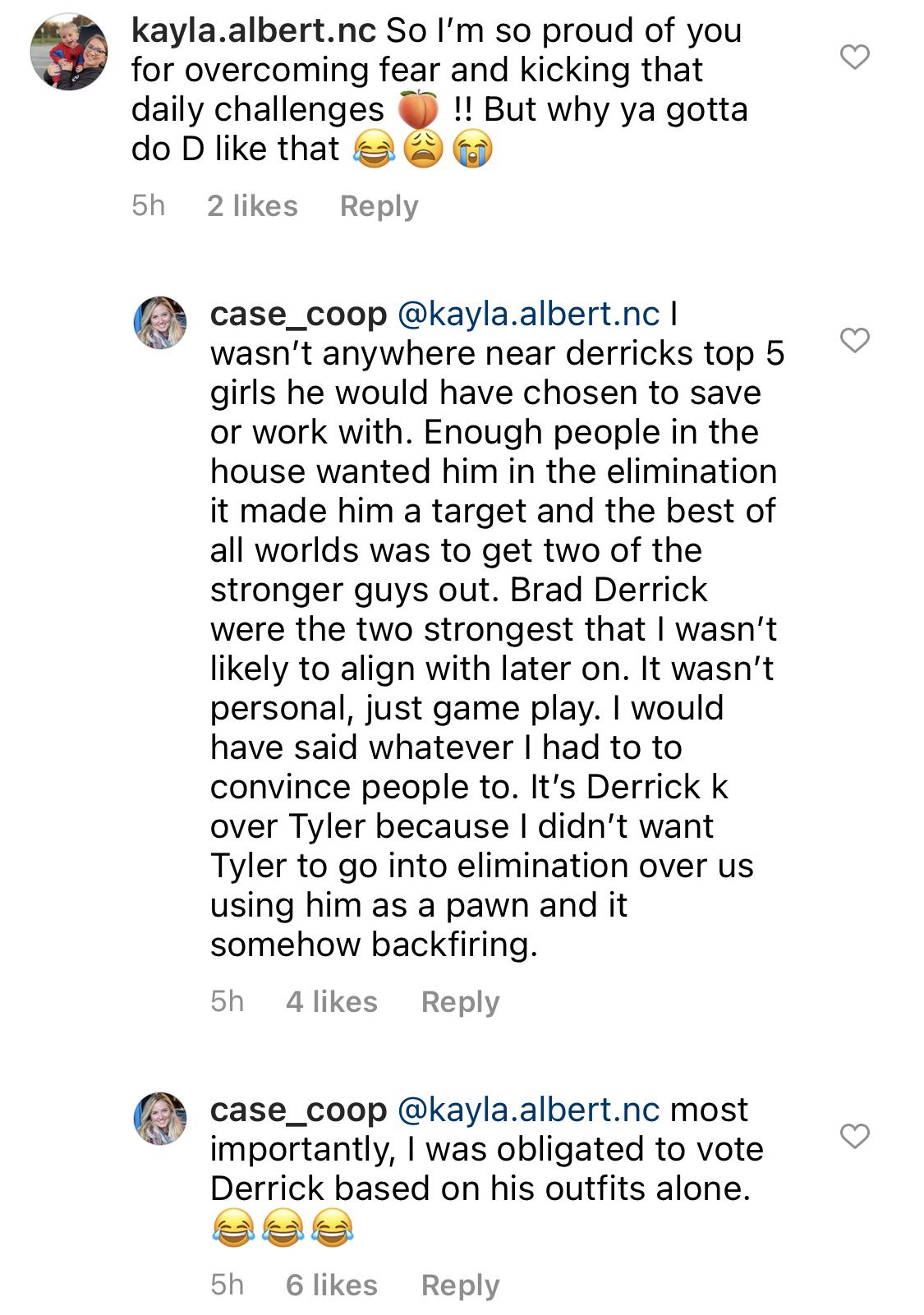Tap case_coop username on the long reply
Image resolution: width=924 pixels, height=1315 pixels.
pyautogui.click(x=299, y=315)
